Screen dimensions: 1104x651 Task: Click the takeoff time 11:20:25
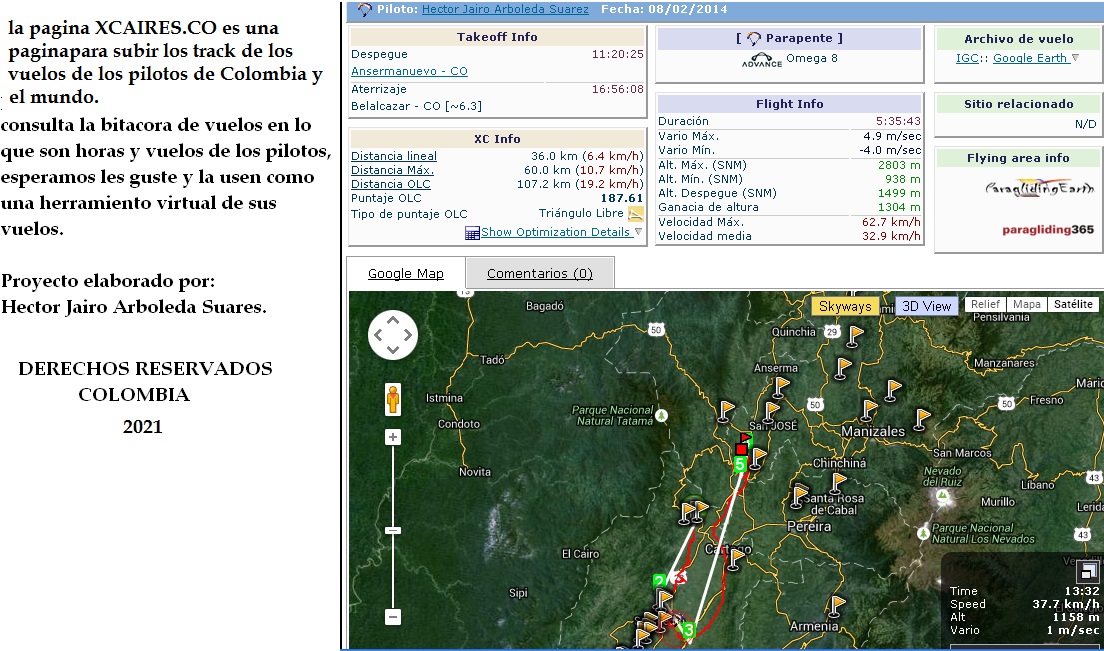[x=617, y=54]
